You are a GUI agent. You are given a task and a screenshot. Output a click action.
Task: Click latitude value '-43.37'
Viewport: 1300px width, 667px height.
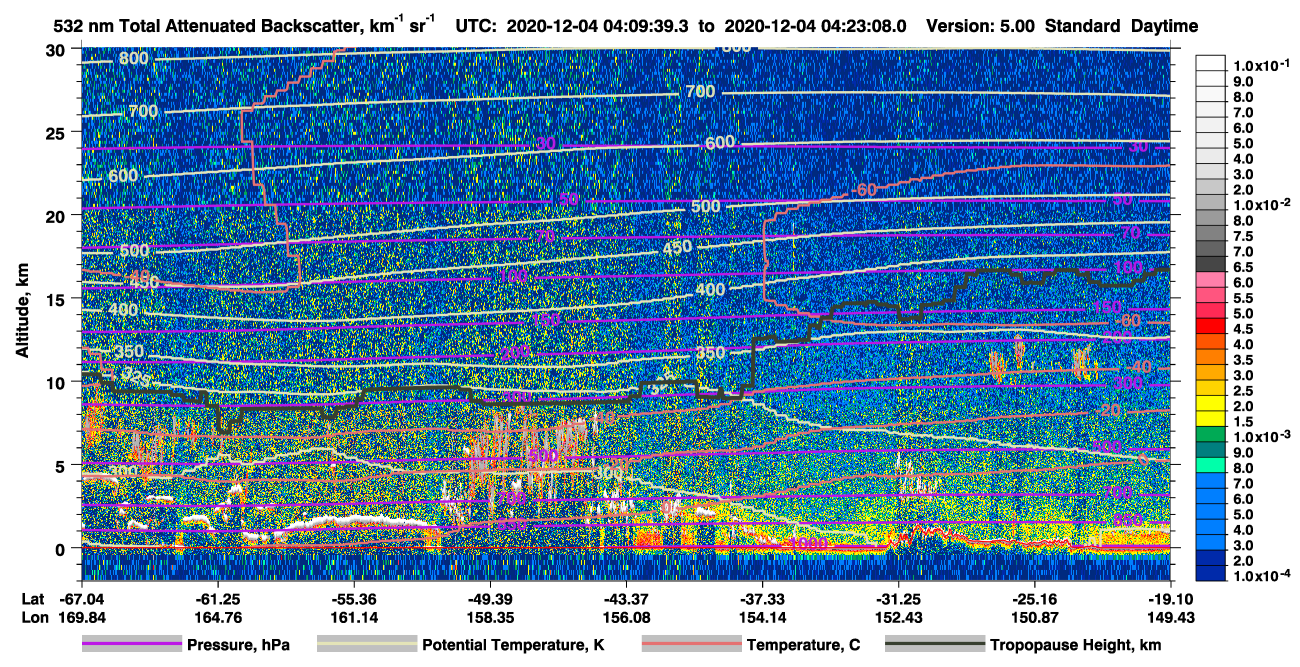(626, 598)
